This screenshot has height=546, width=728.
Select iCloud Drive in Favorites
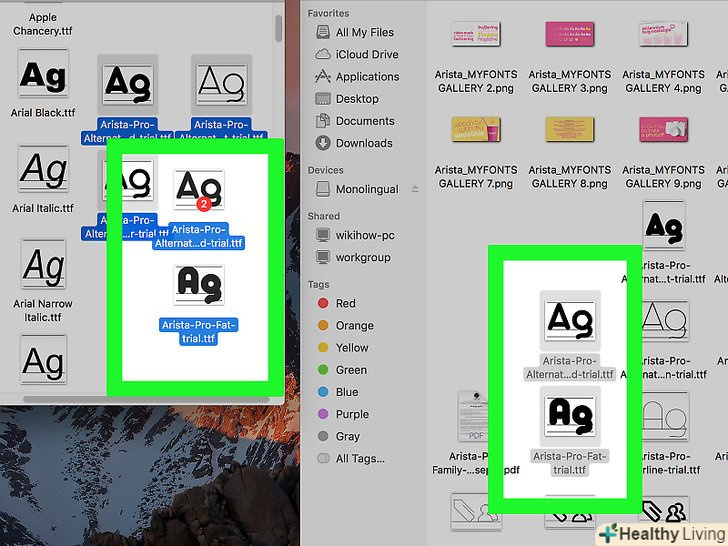pyautogui.click(x=357, y=54)
